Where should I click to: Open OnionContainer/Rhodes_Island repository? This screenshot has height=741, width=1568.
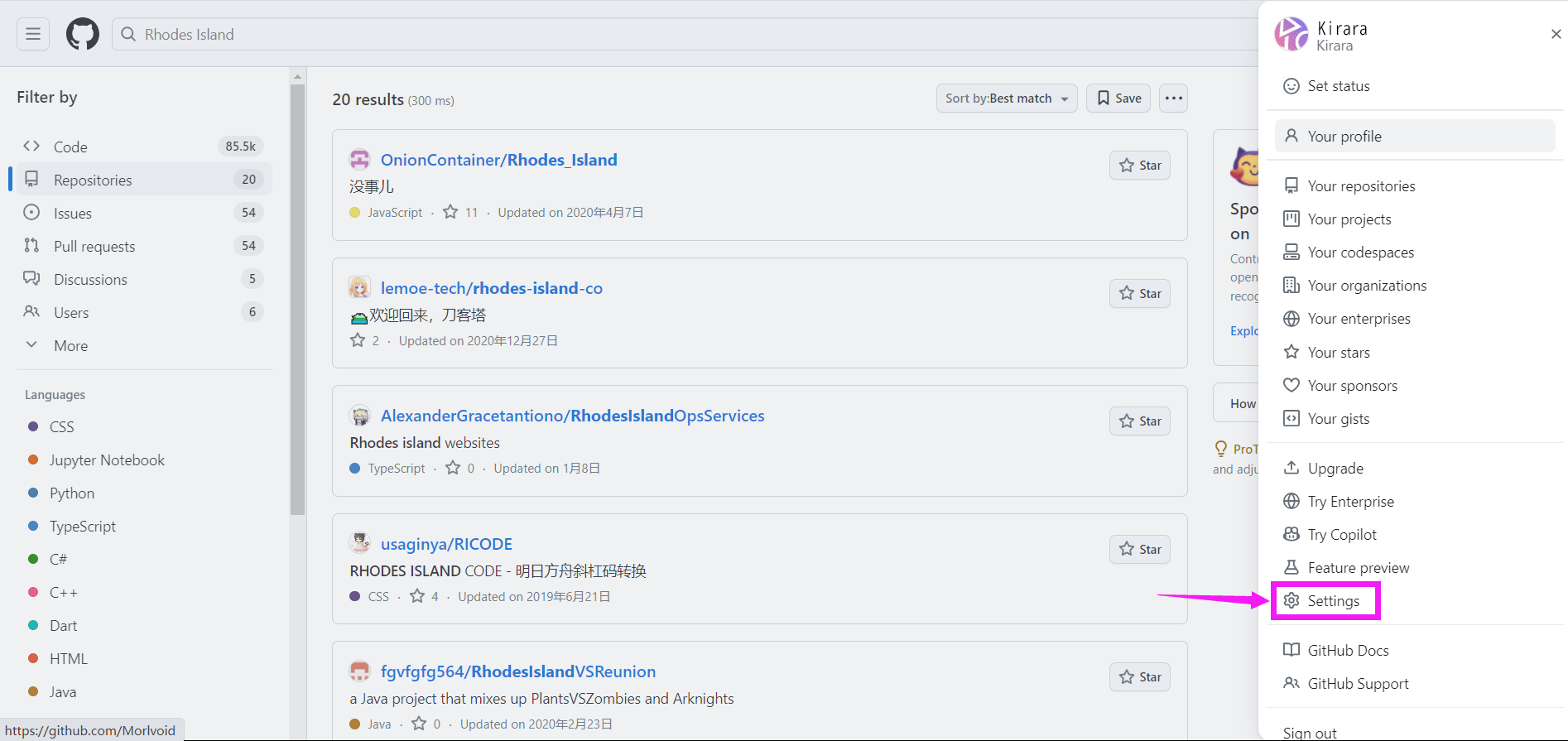point(499,160)
